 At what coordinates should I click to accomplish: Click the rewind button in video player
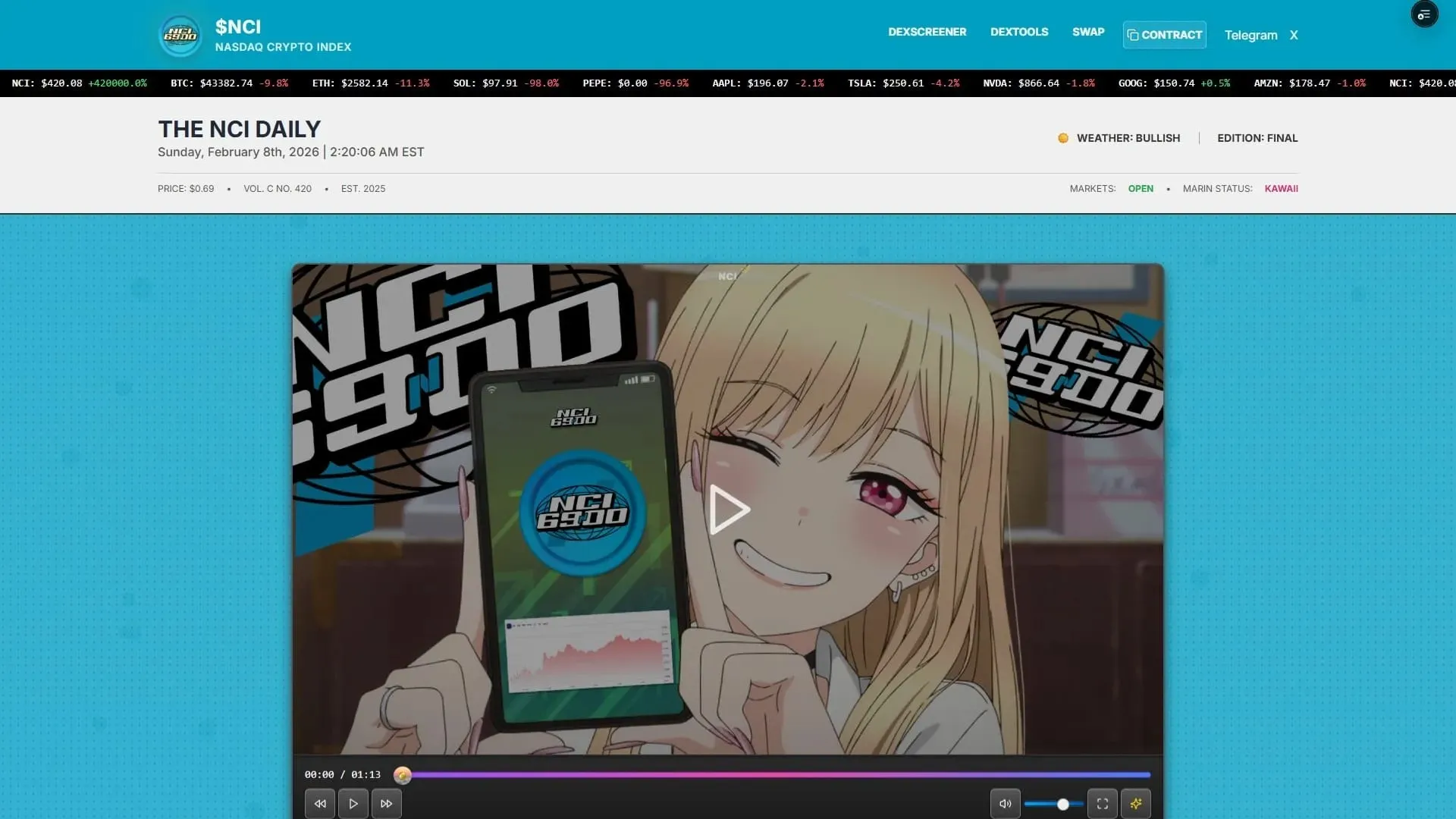click(319, 803)
